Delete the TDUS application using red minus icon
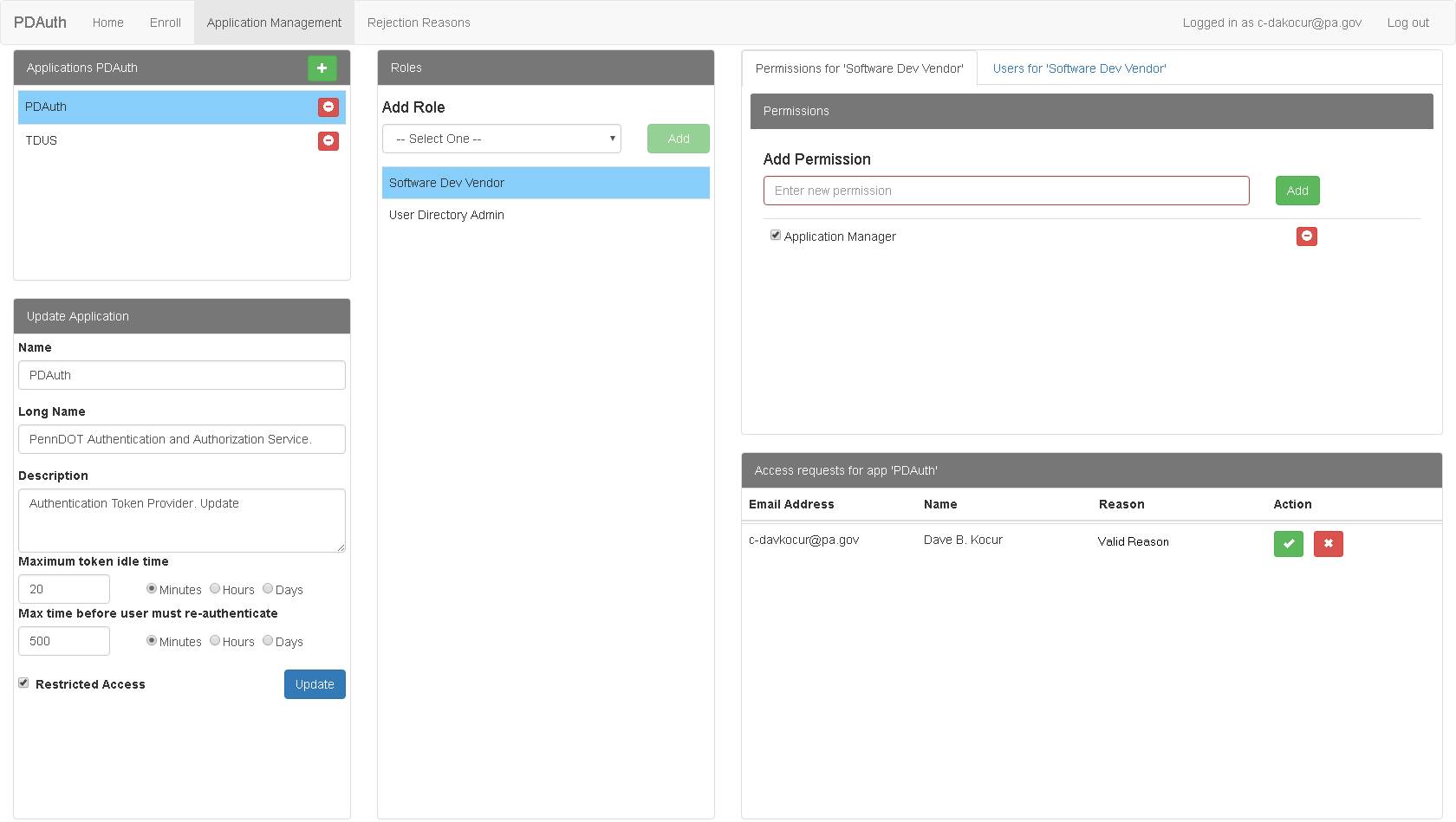Screen dimensions: 1456x822 (x=328, y=140)
